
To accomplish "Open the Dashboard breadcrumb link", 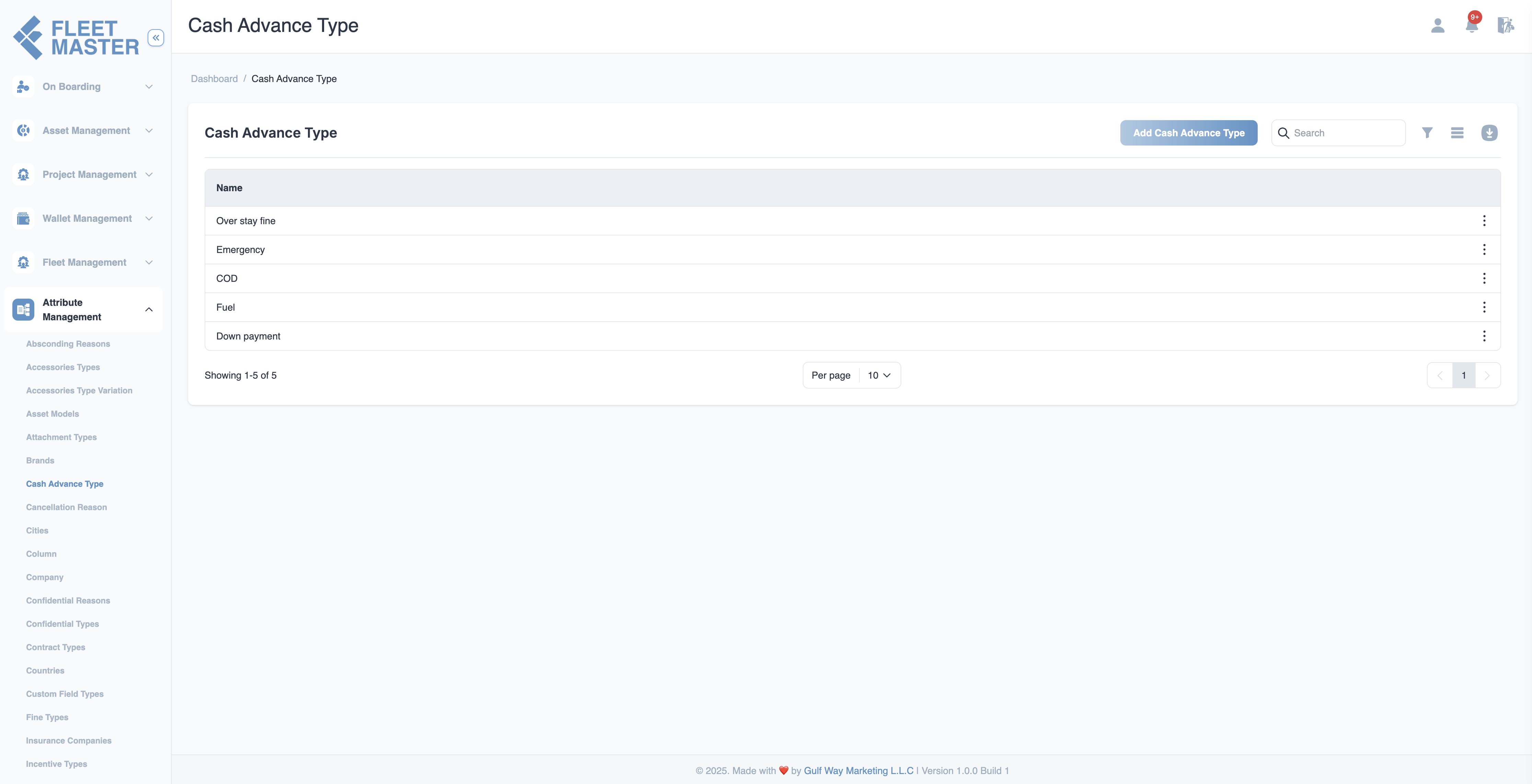I will point(214,79).
